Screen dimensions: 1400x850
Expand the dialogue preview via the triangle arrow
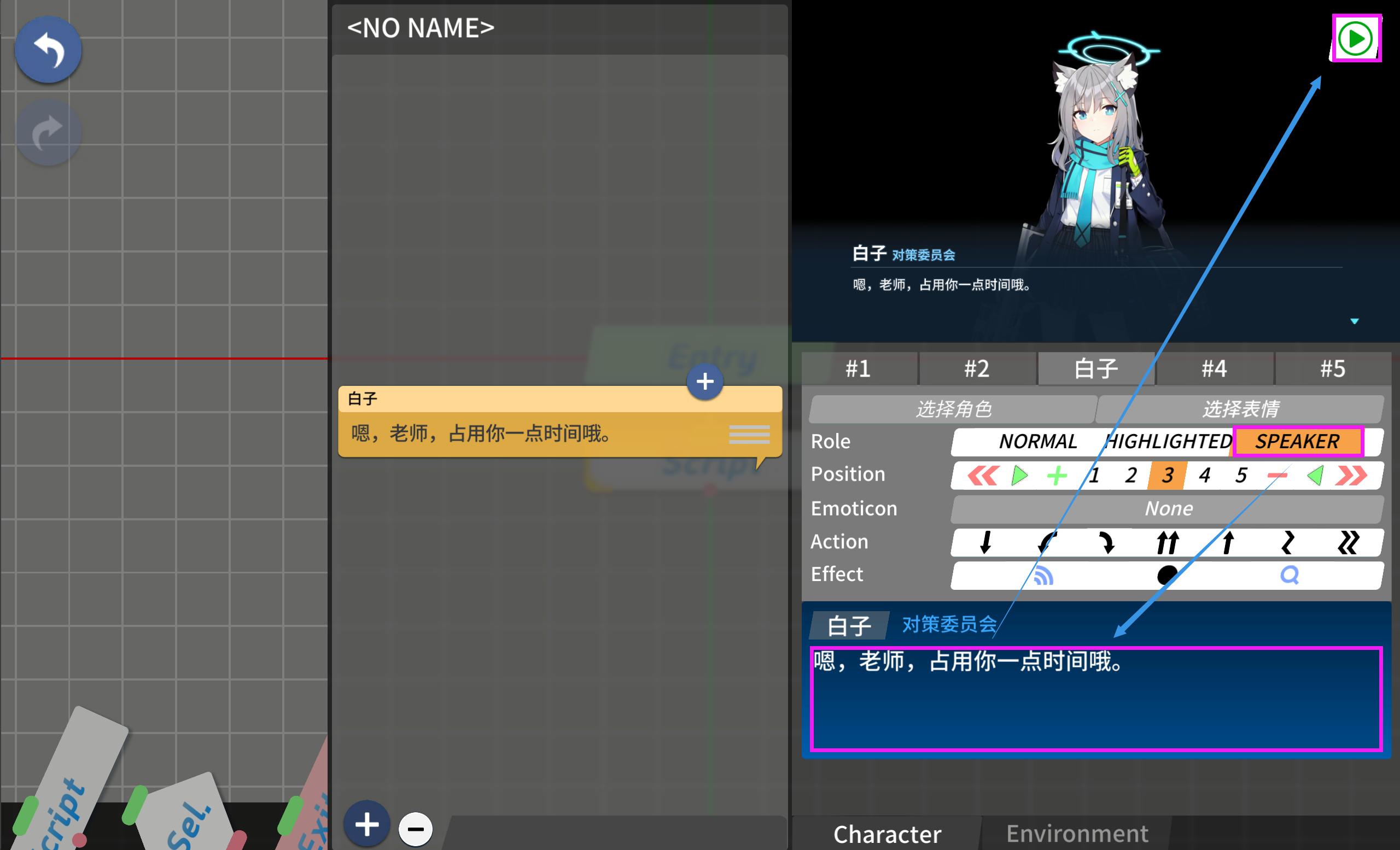[x=1355, y=320]
